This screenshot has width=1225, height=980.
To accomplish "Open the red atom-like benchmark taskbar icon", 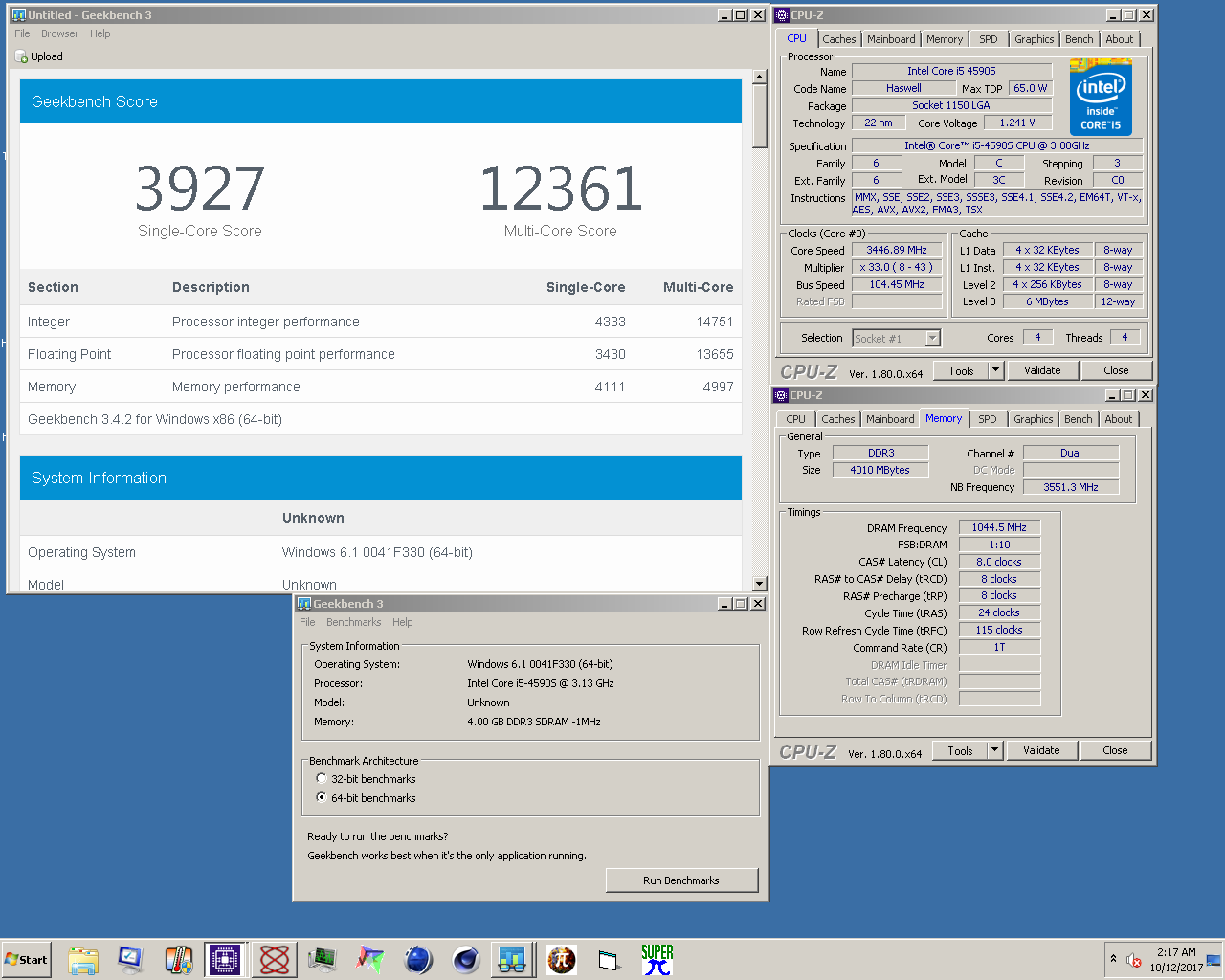I will [274, 960].
